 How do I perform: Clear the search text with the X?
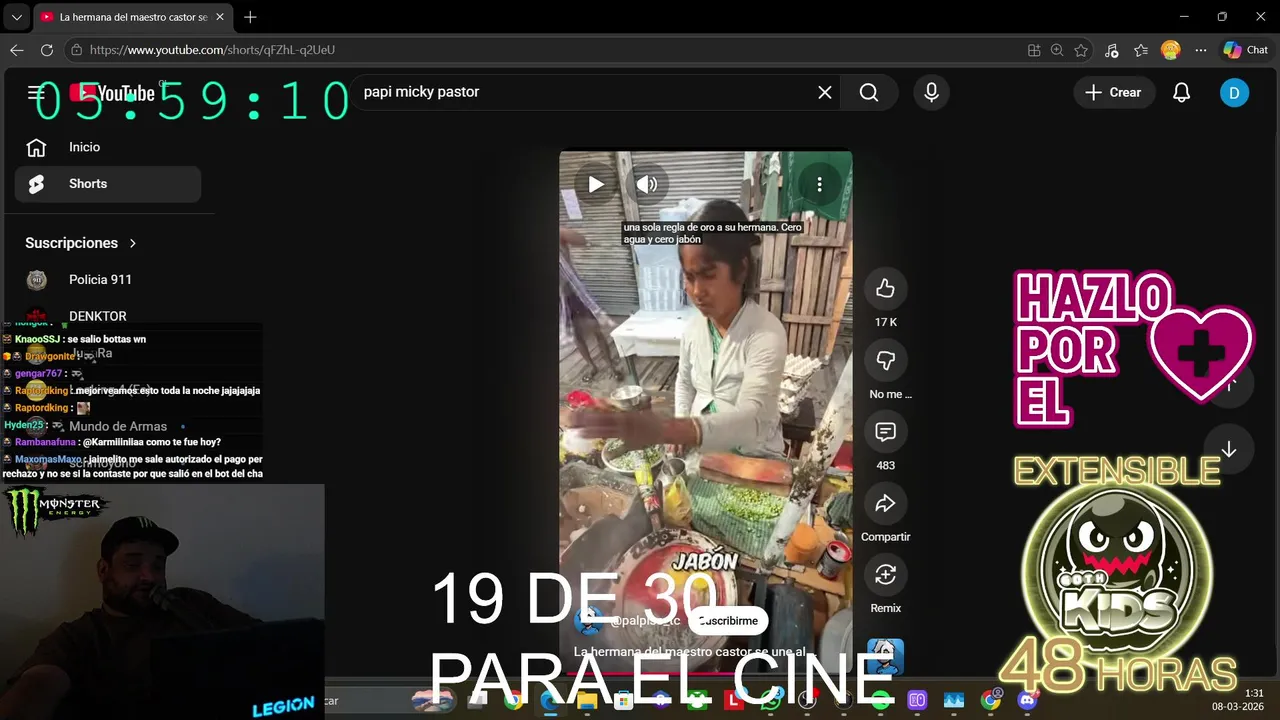tap(825, 92)
